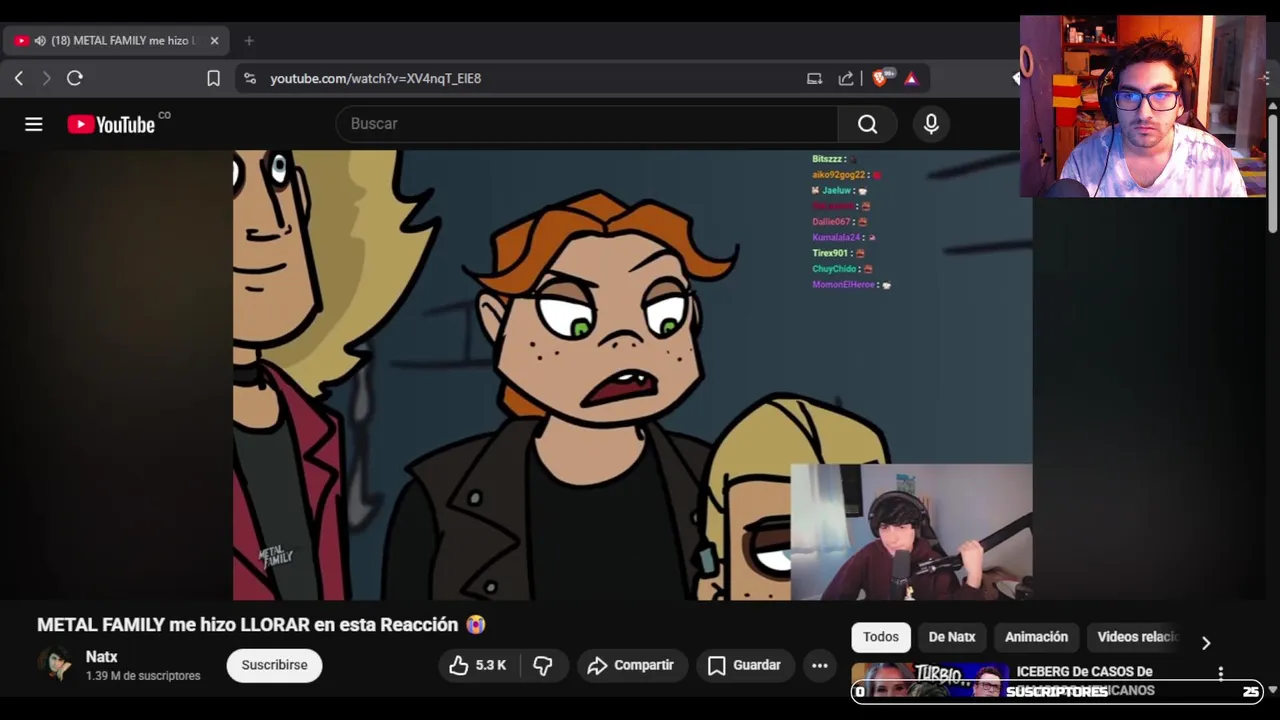This screenshot has height=720, width=1280.
Task: Open Brave Shields lion icon
Action: (x=880, y=78)
